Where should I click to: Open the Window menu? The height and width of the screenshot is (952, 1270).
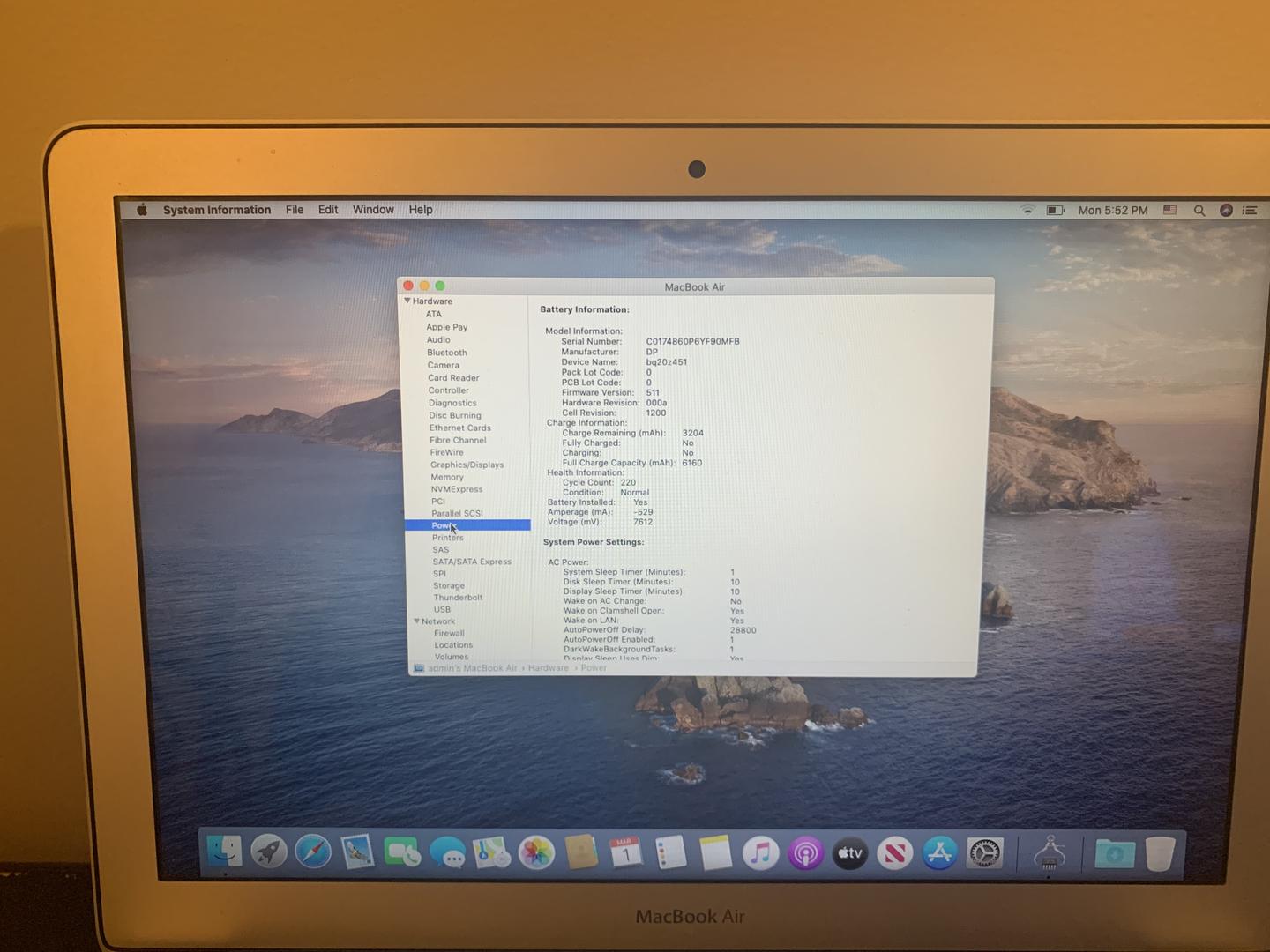373,210
